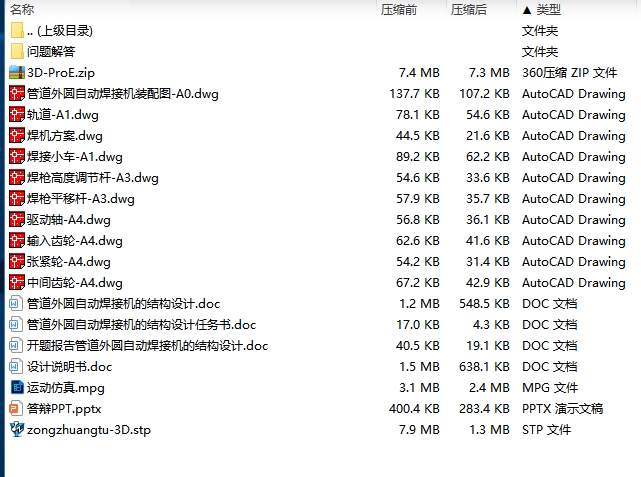Select the file name 管道外圆自动焊接机的结构设计.doc

pos(123,304)
